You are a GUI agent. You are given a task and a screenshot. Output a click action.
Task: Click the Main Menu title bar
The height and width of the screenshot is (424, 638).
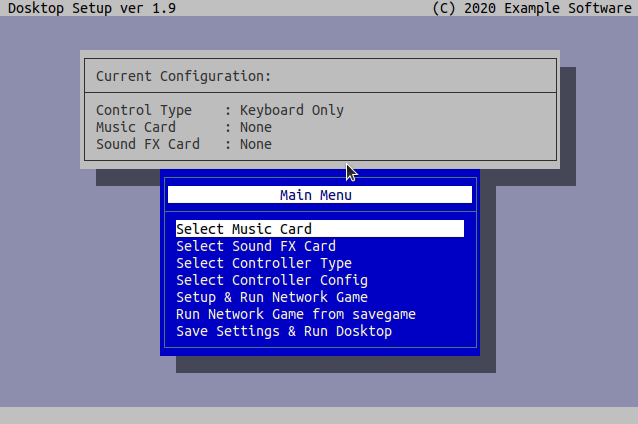[x=320, y=195]
